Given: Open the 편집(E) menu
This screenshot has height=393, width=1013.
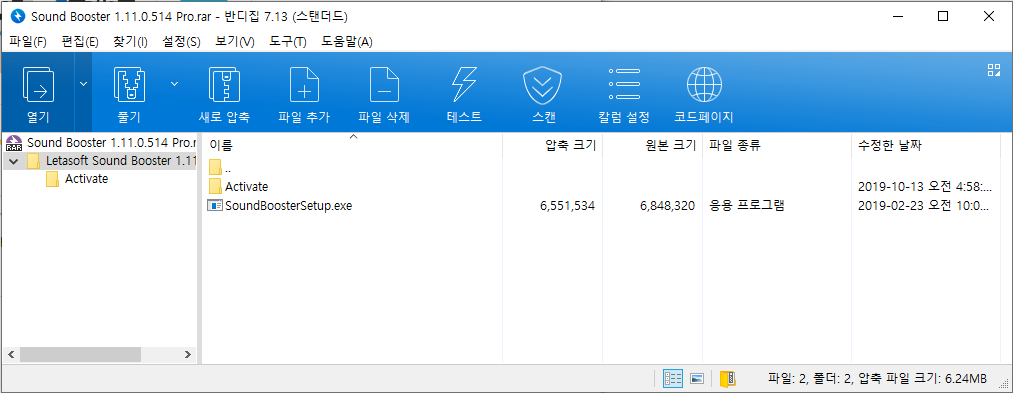Looking at the screenshot, I should 79,42.
